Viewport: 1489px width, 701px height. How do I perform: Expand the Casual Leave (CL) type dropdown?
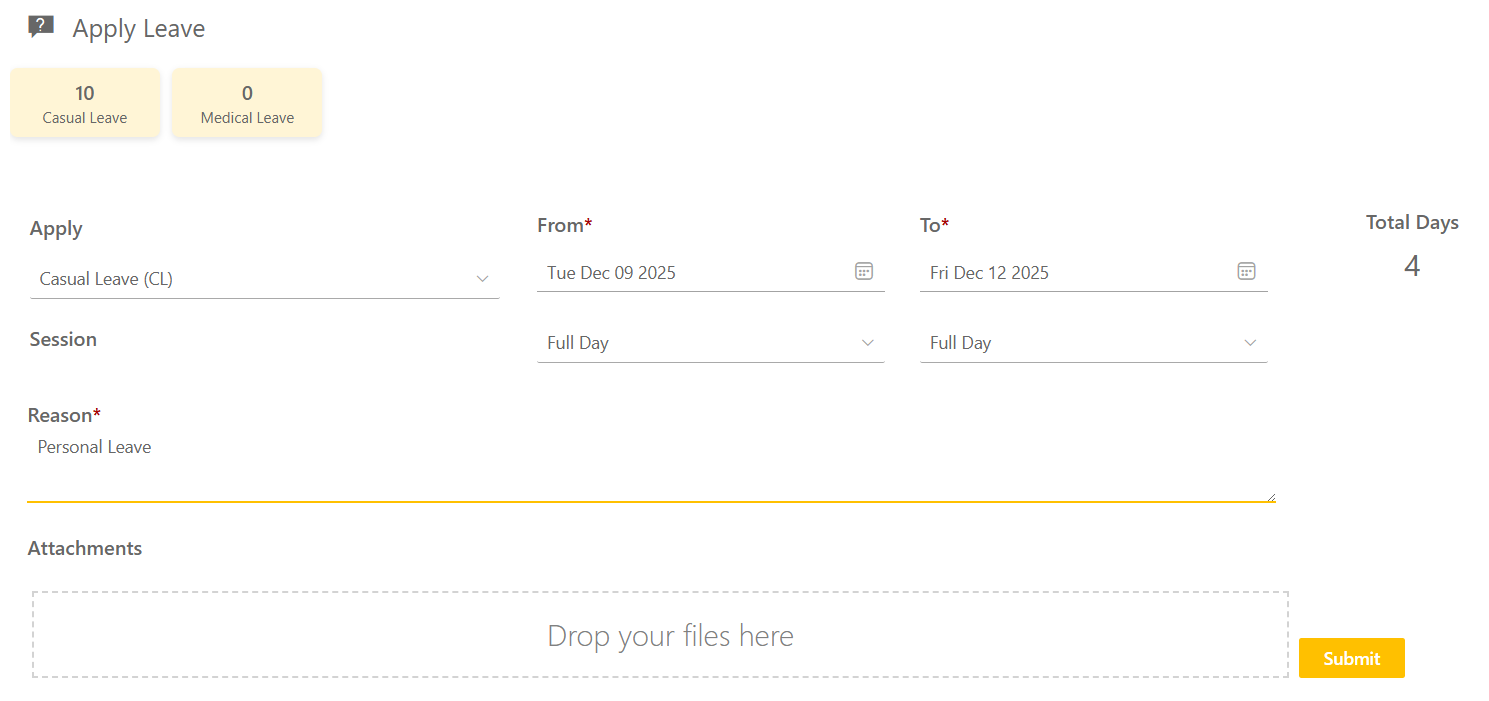264,279
